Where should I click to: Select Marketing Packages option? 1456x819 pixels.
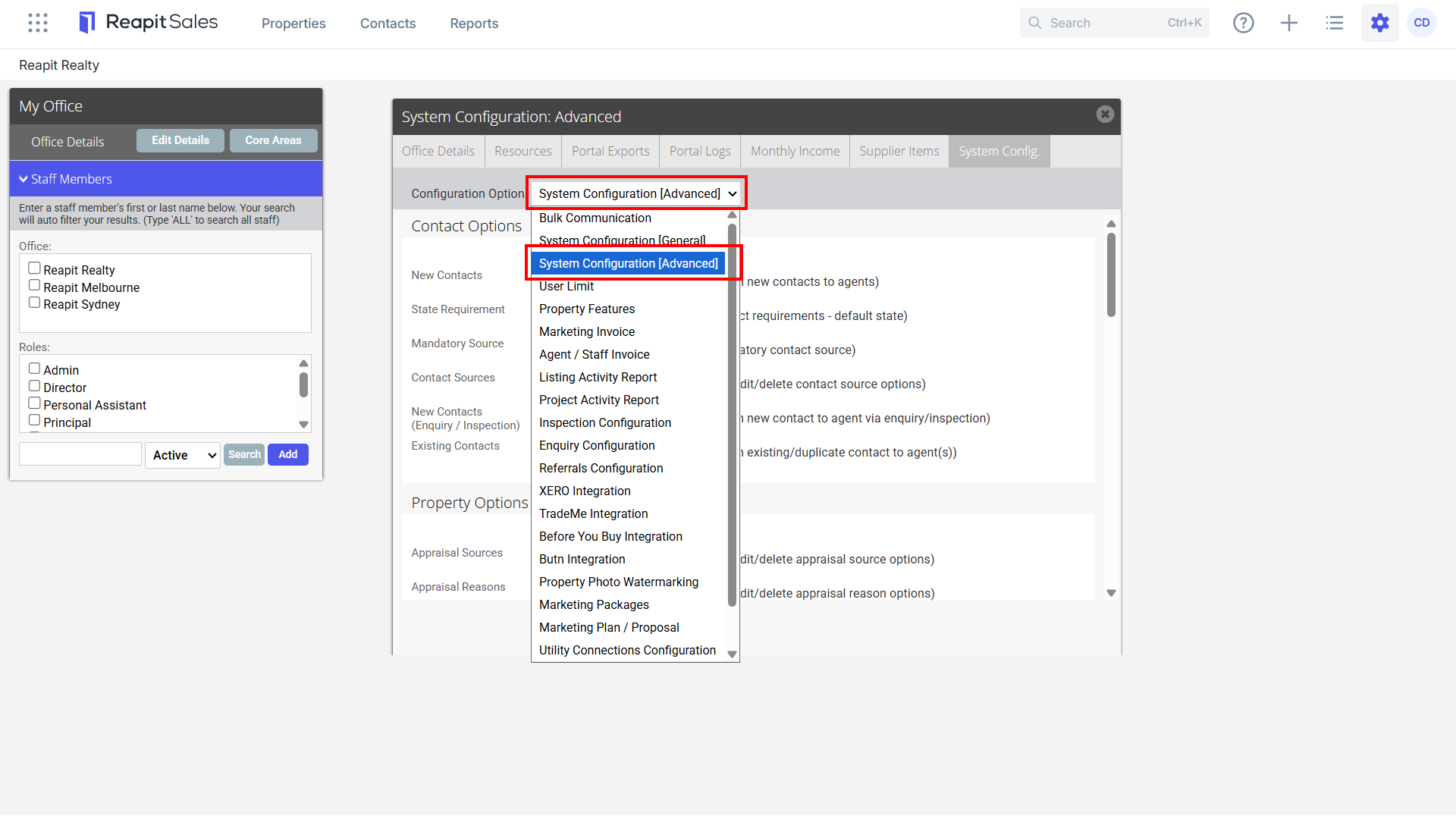pos(629,604)
